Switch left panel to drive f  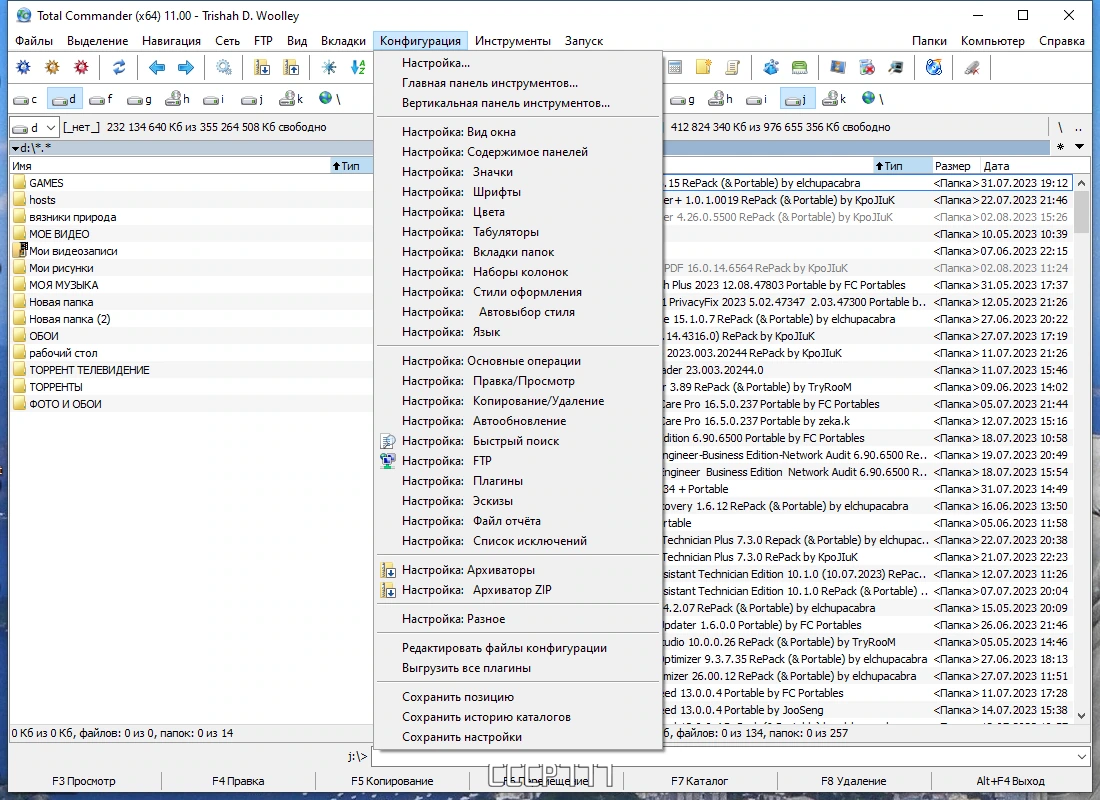(x=102, y=99)
